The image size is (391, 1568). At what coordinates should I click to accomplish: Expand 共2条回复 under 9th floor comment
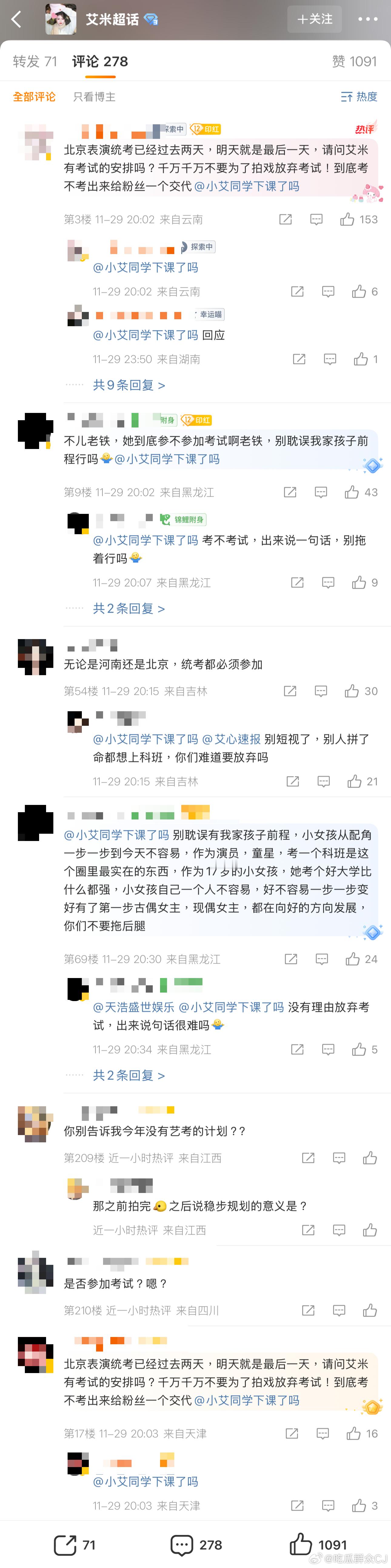point(129,609)
